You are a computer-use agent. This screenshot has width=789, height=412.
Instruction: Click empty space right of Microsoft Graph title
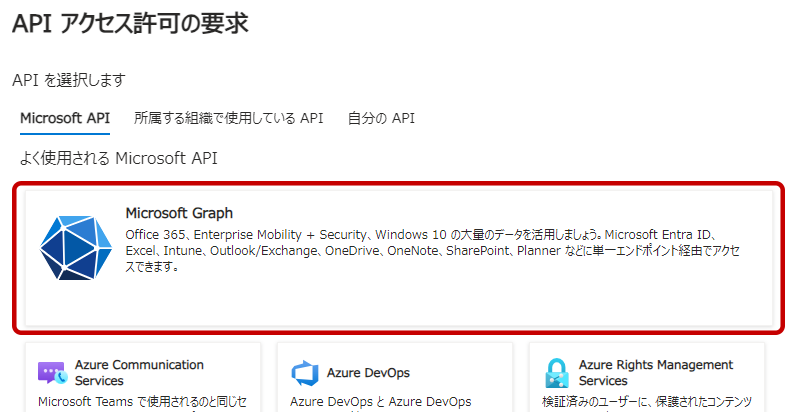coord(500,213)
